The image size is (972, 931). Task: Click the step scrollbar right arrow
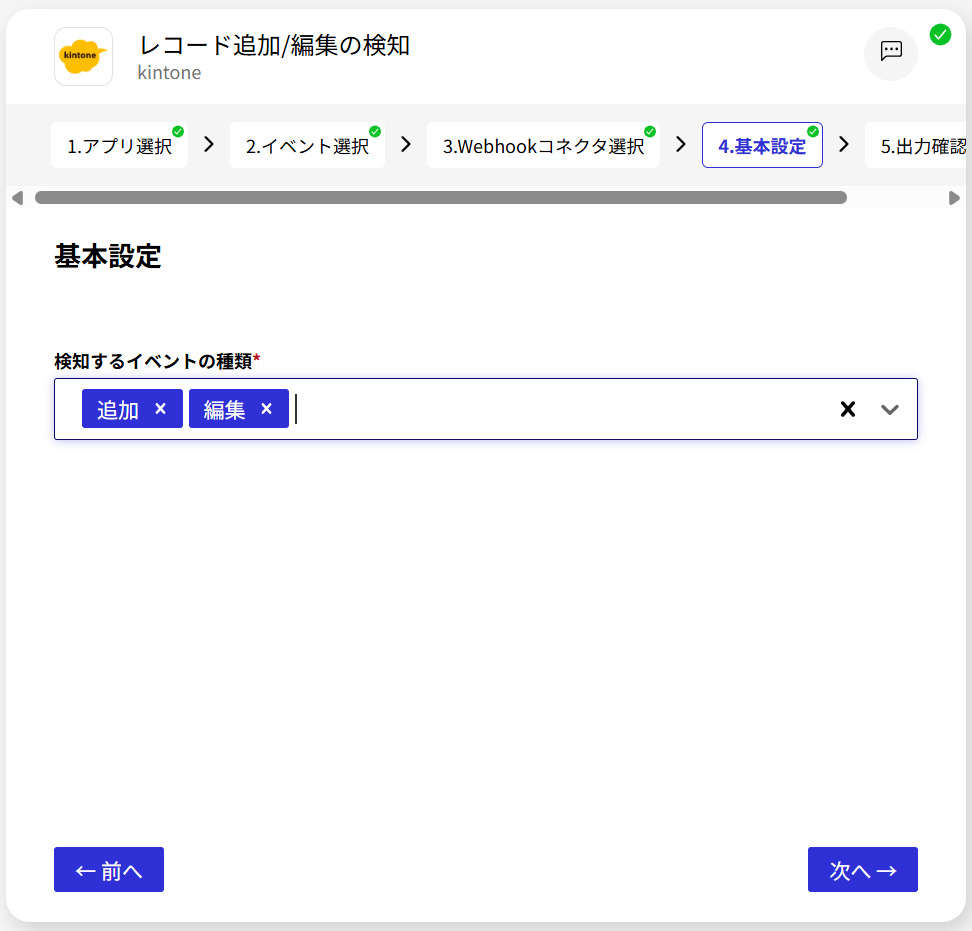point(954,198)
